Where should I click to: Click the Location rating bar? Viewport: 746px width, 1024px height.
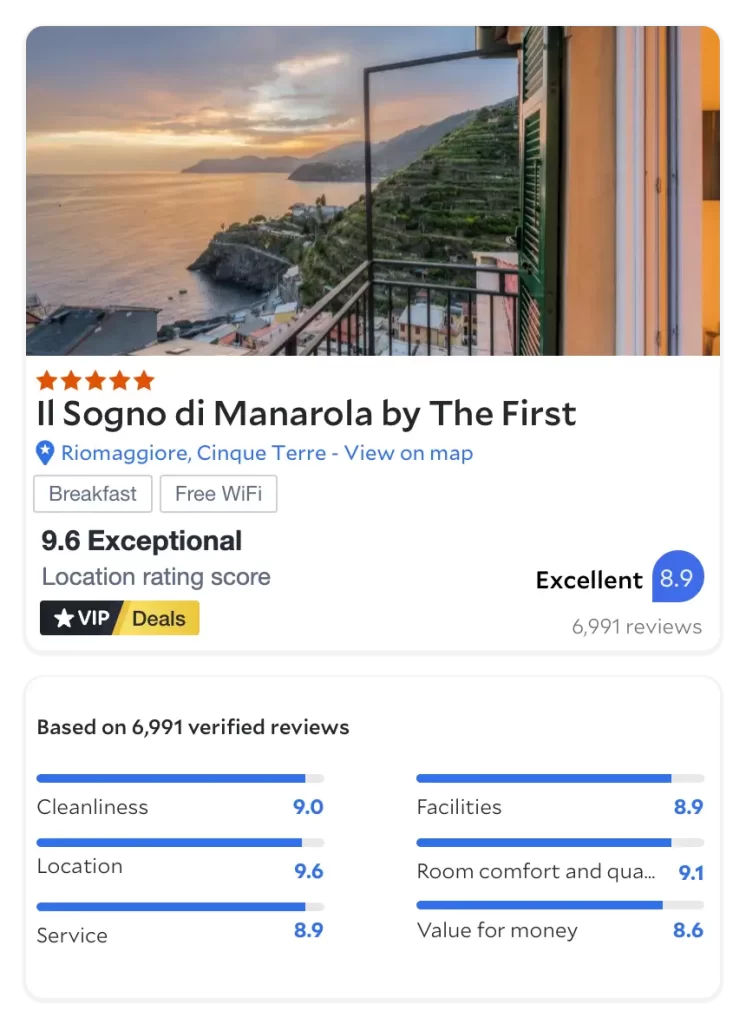coord(180,843)
